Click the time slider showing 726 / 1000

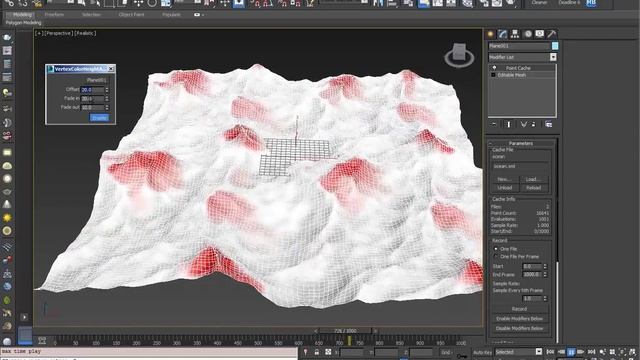pos(345,331)
